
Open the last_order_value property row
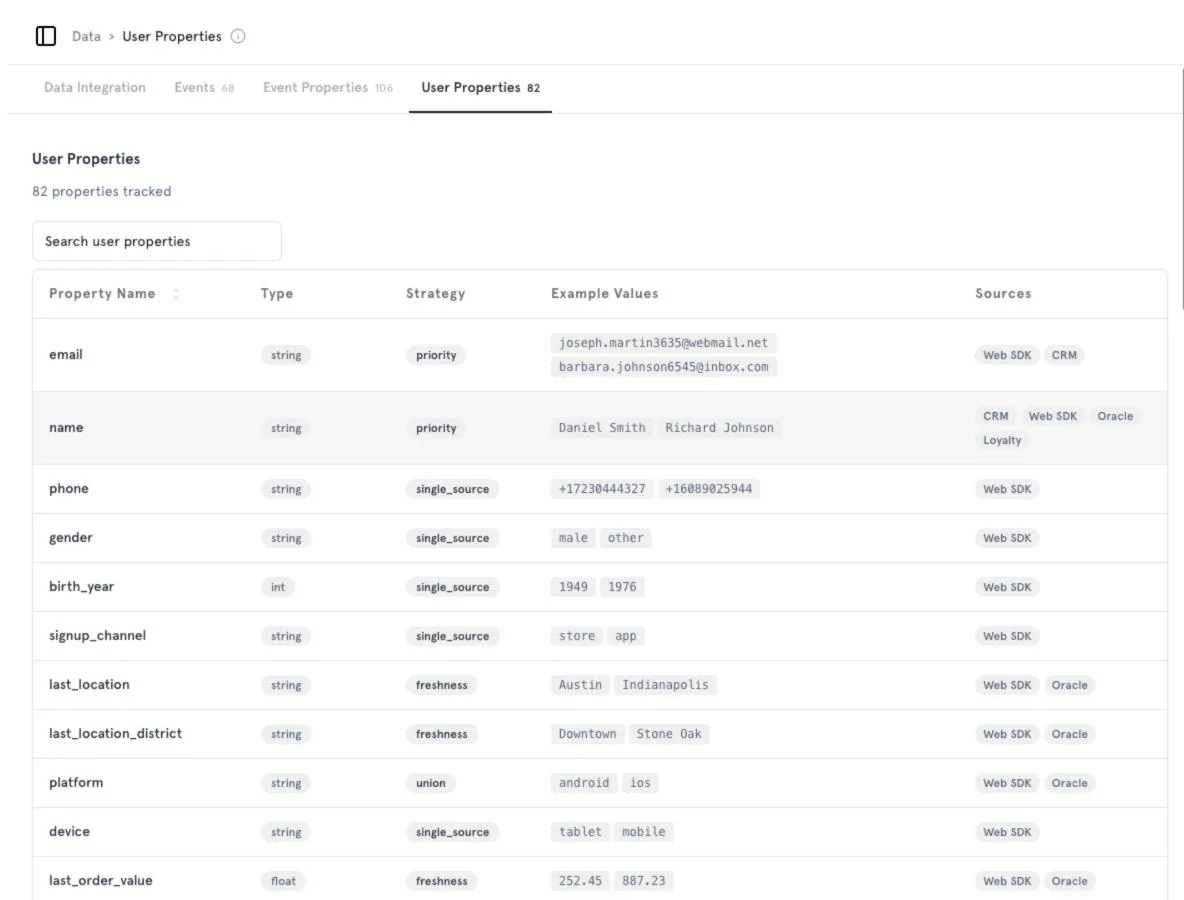coord(600,880)
